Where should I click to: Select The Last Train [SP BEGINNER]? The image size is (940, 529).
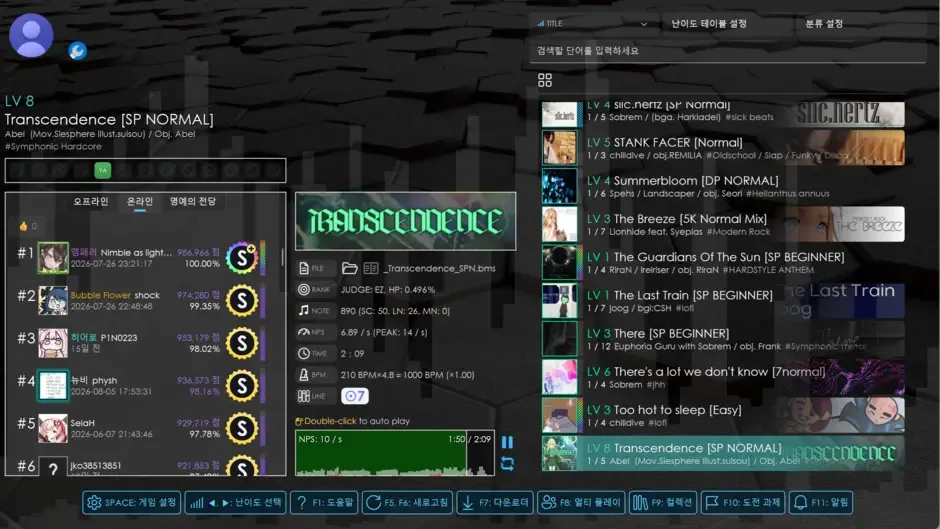click(x=723, y=301)
